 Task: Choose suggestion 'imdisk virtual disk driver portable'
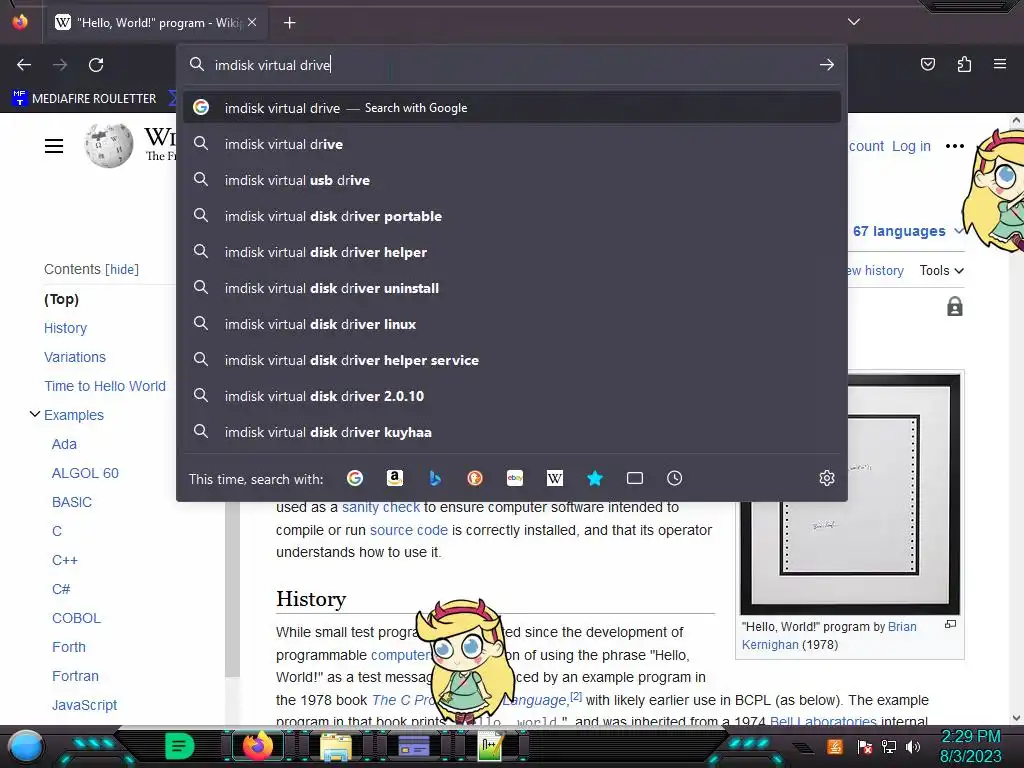pos(512,216)
